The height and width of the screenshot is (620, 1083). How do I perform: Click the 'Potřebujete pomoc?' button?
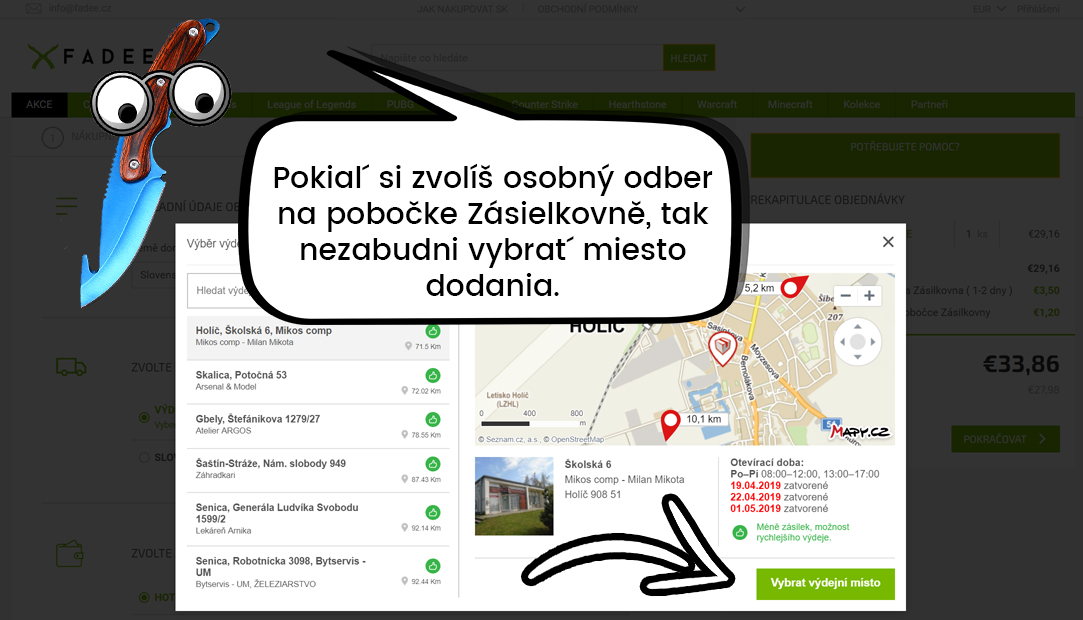[x=905, y=155]
